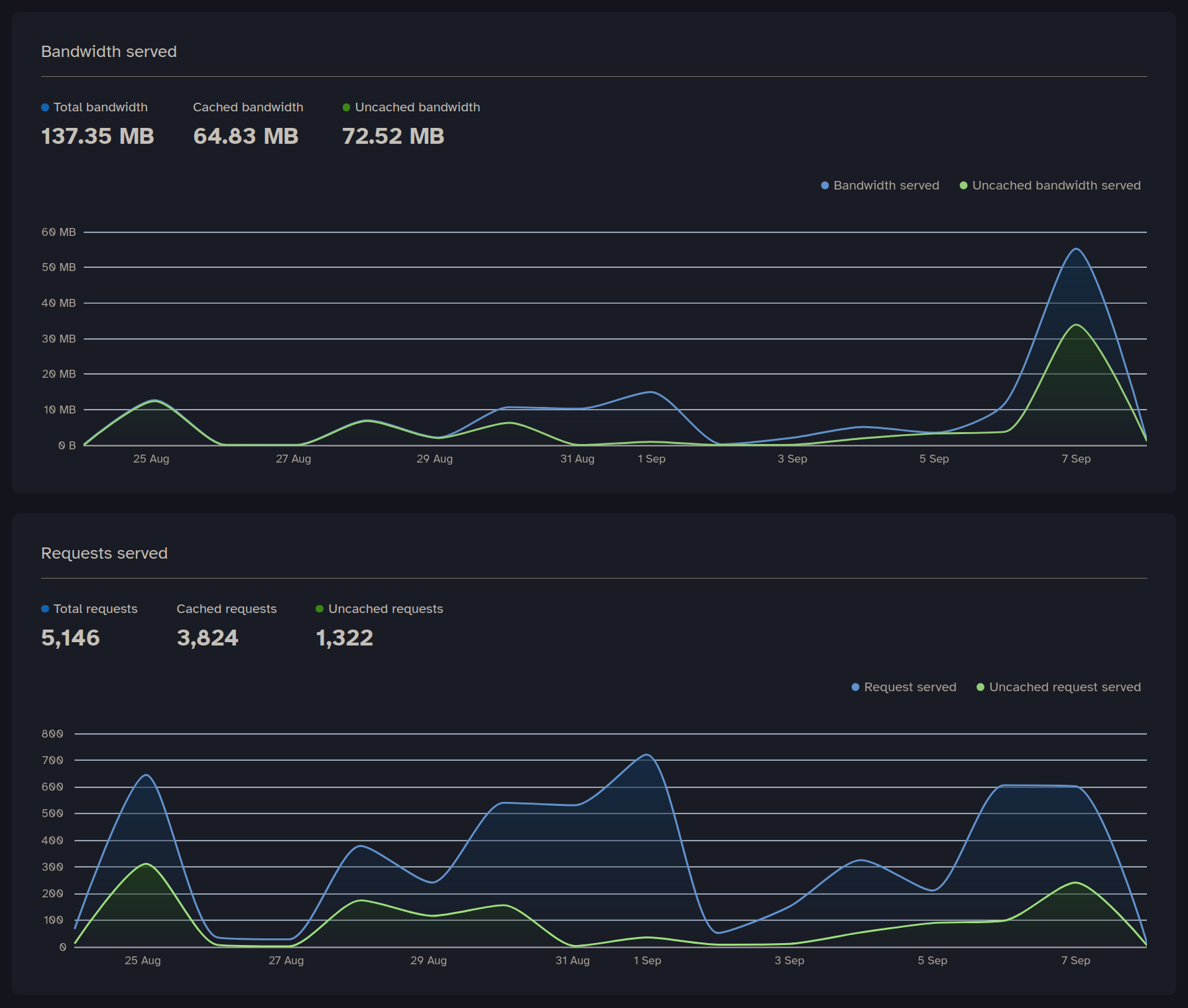Click the 1 Sep label on requests chart
This screenshot has height=1008, width=1188.
[x=647, y=960]
